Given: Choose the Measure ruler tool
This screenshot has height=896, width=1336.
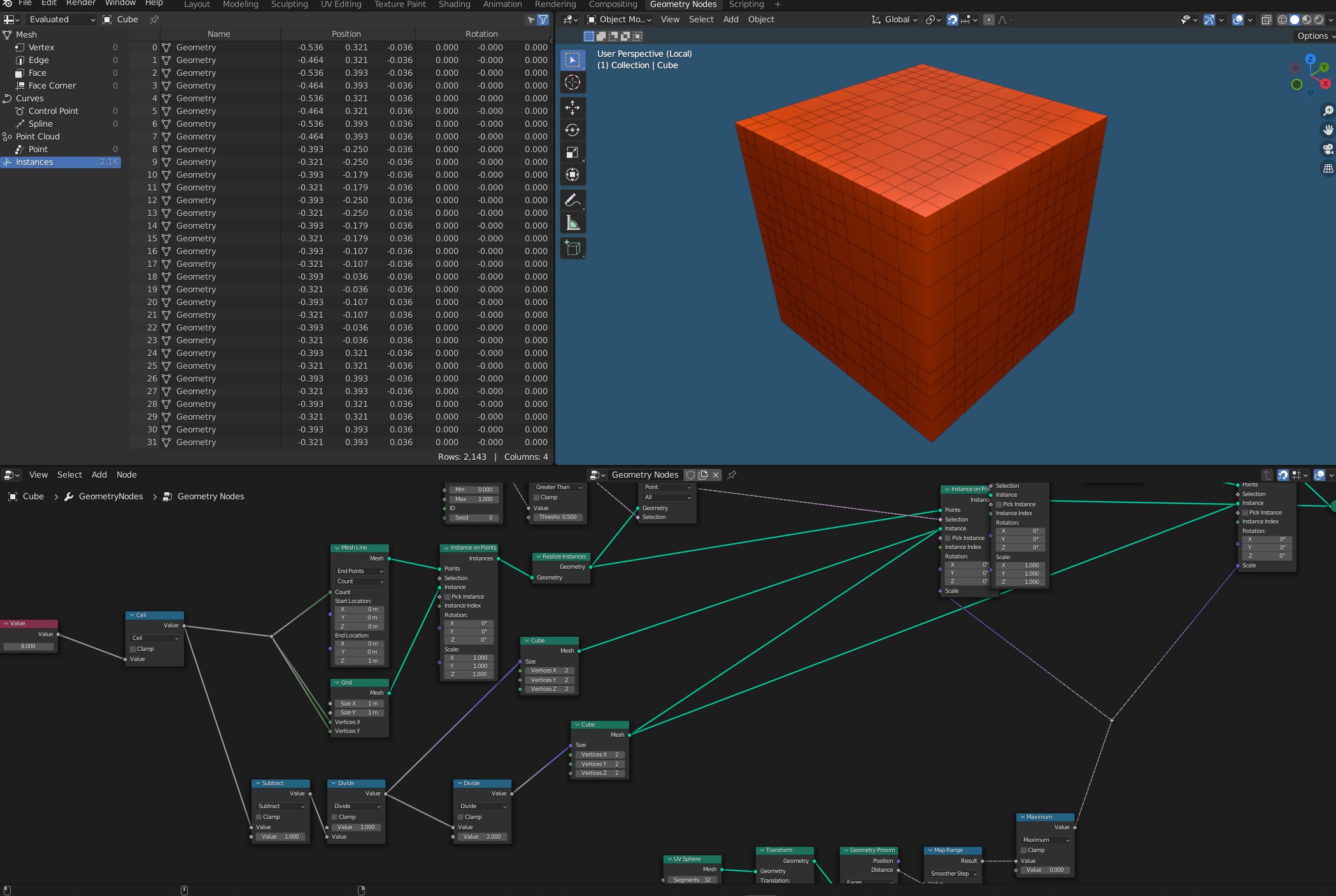Looking at the screenshot, I should click(572, 223).
